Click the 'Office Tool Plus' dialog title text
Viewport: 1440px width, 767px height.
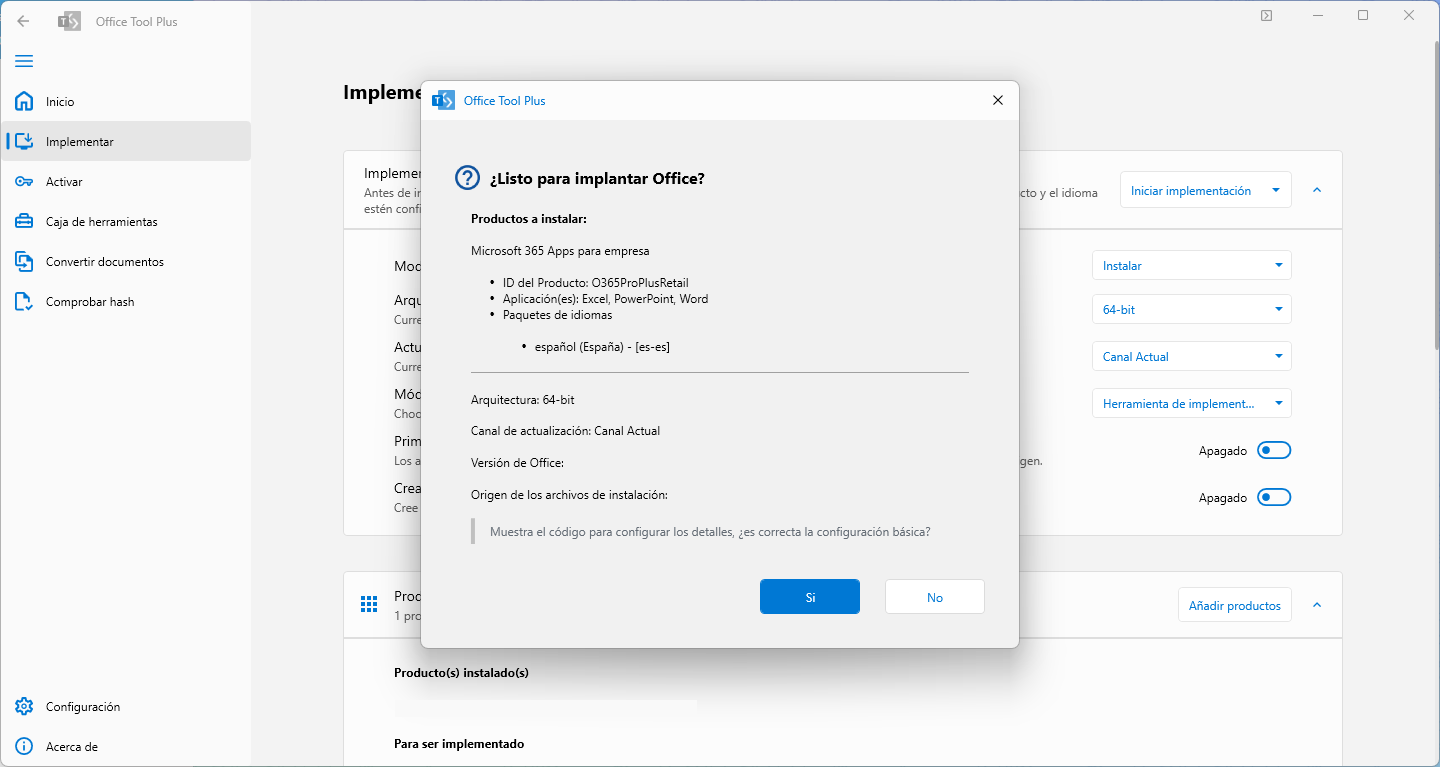pyautogui.click(x=504, y=100)
